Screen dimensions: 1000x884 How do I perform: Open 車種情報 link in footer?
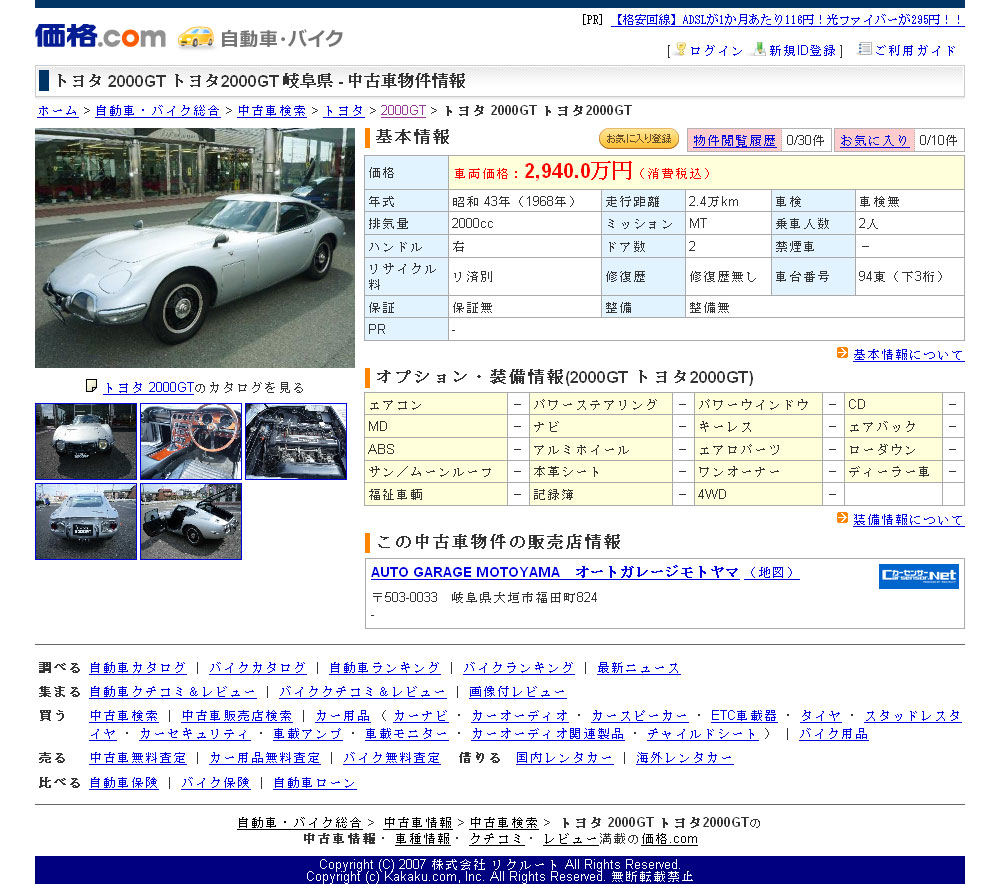422,839
